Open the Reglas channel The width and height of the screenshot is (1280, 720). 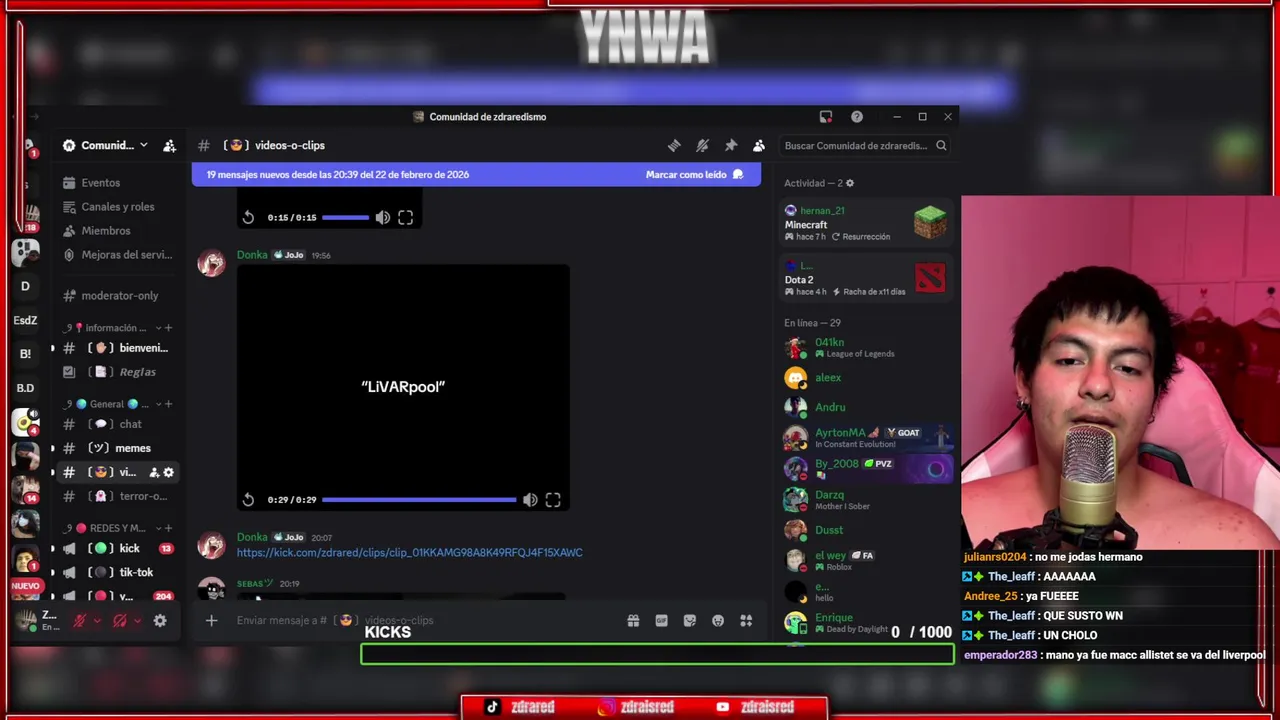[x=118, y=372]
